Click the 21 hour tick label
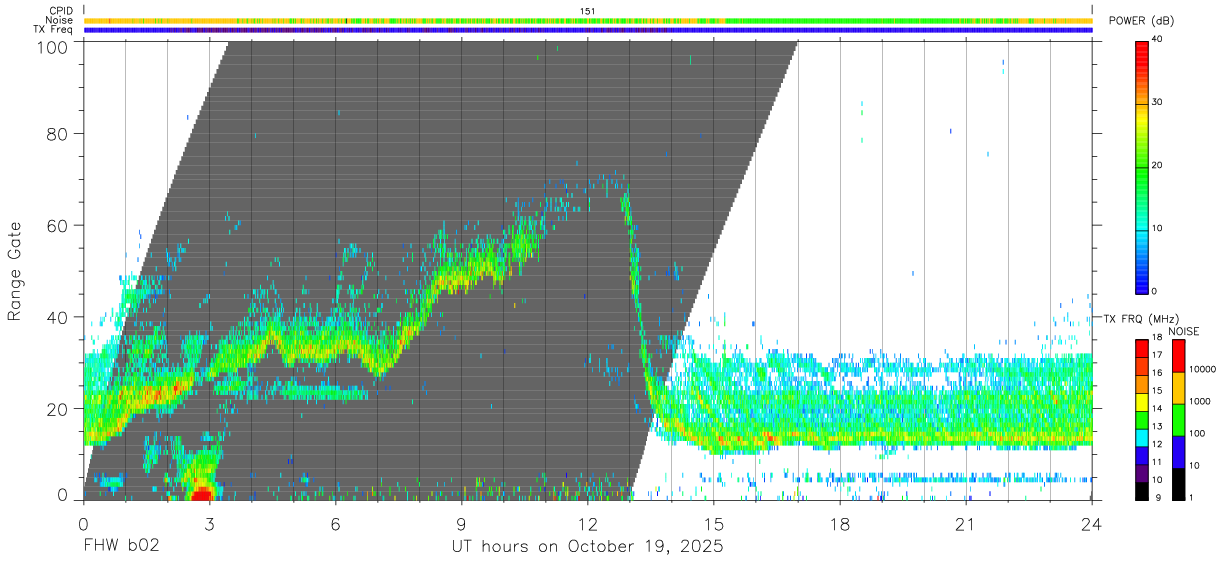 [x=966, y=523]
